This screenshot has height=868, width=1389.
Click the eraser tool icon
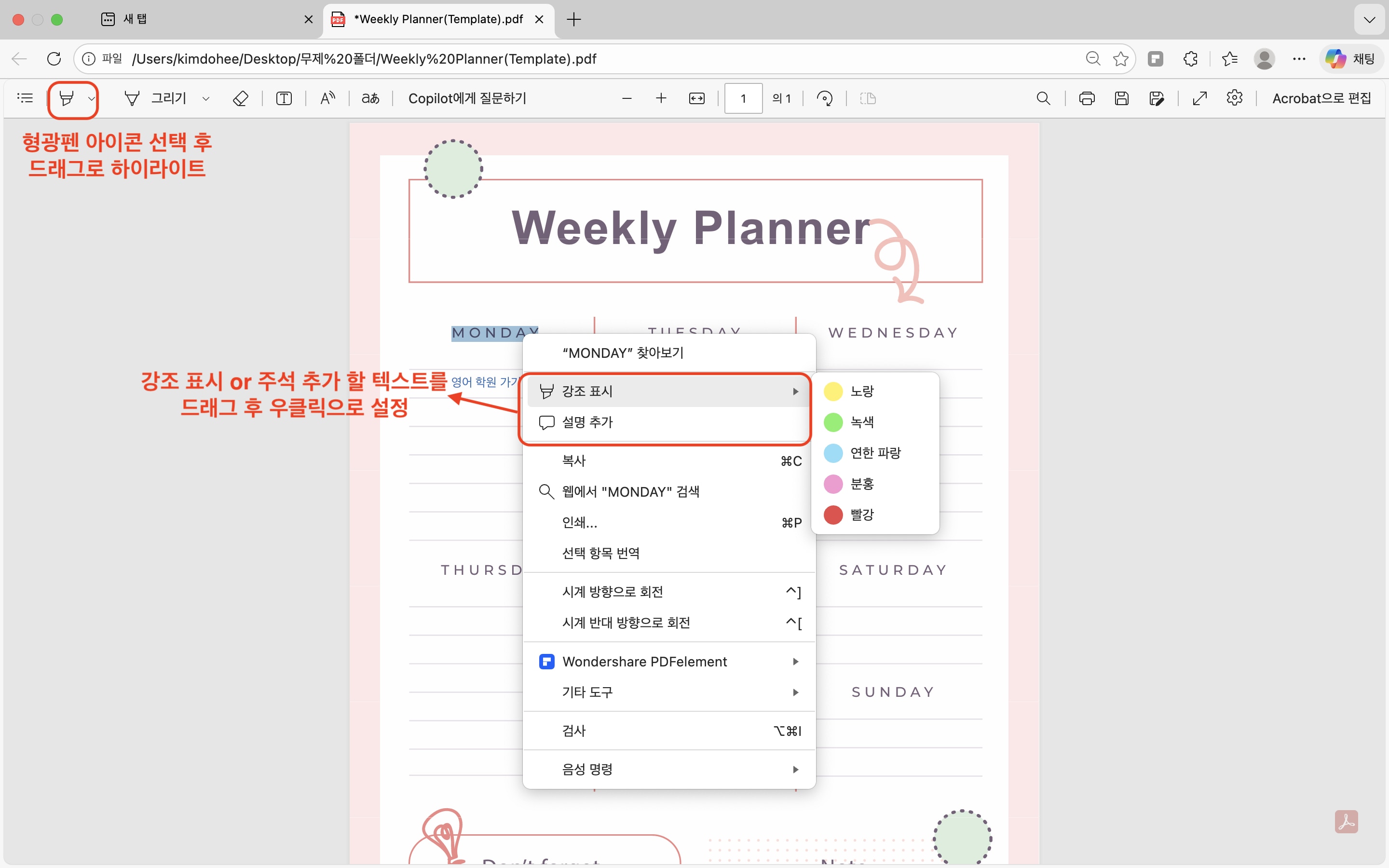(x=241, y=99)
